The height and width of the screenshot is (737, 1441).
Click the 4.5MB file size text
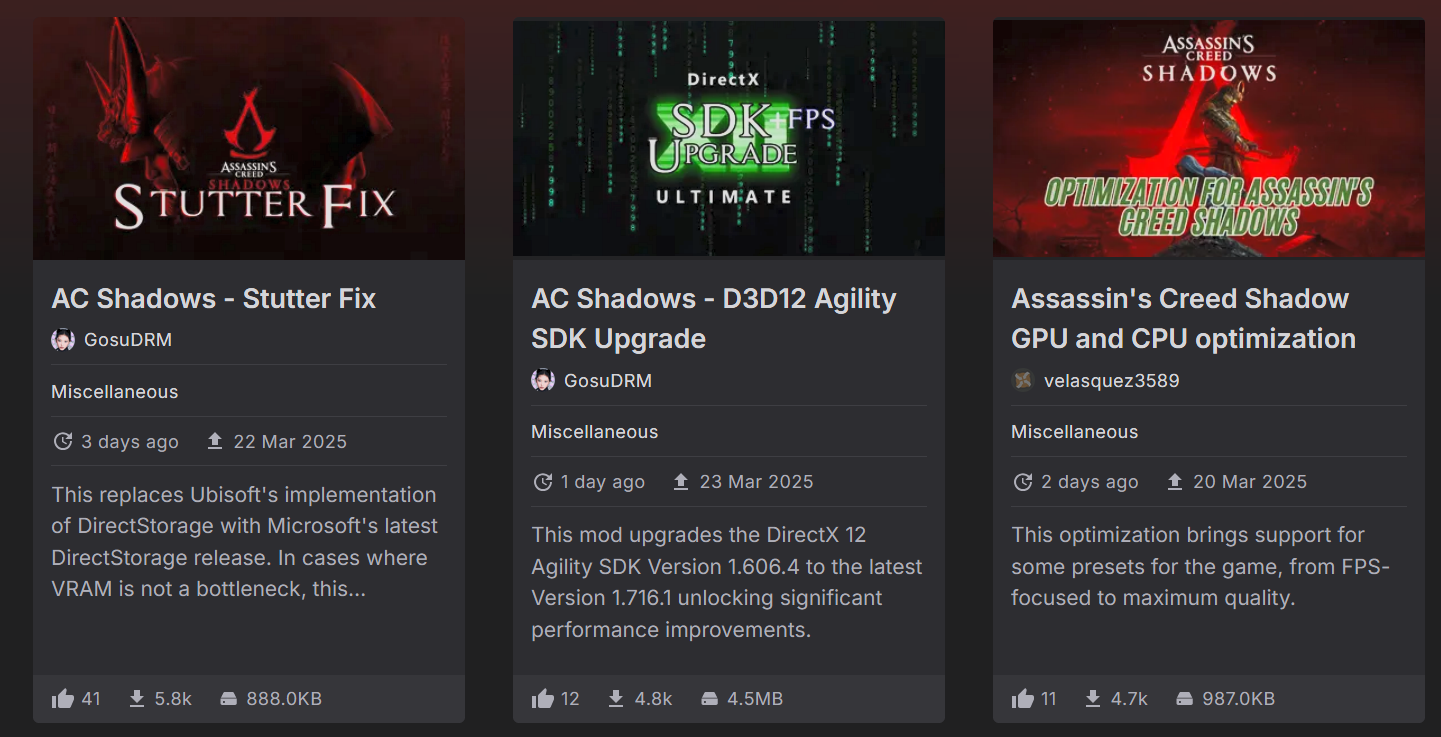(x=755, y=699)
